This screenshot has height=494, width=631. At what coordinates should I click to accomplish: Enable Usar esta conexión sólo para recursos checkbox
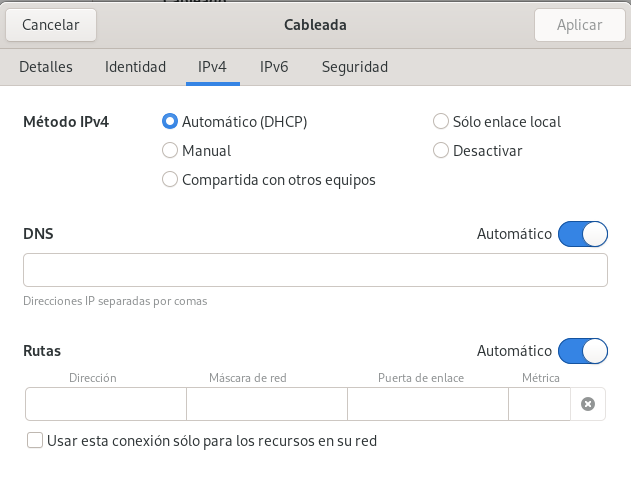coord(36,440)
